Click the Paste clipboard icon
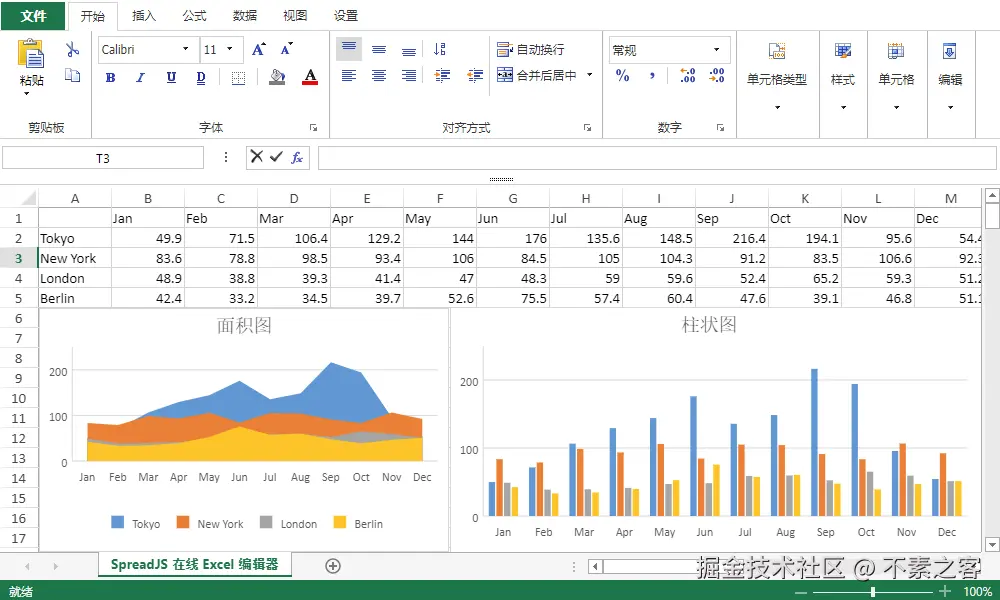Viewport: 1000px width, 600px height. [x=31, y=54]
